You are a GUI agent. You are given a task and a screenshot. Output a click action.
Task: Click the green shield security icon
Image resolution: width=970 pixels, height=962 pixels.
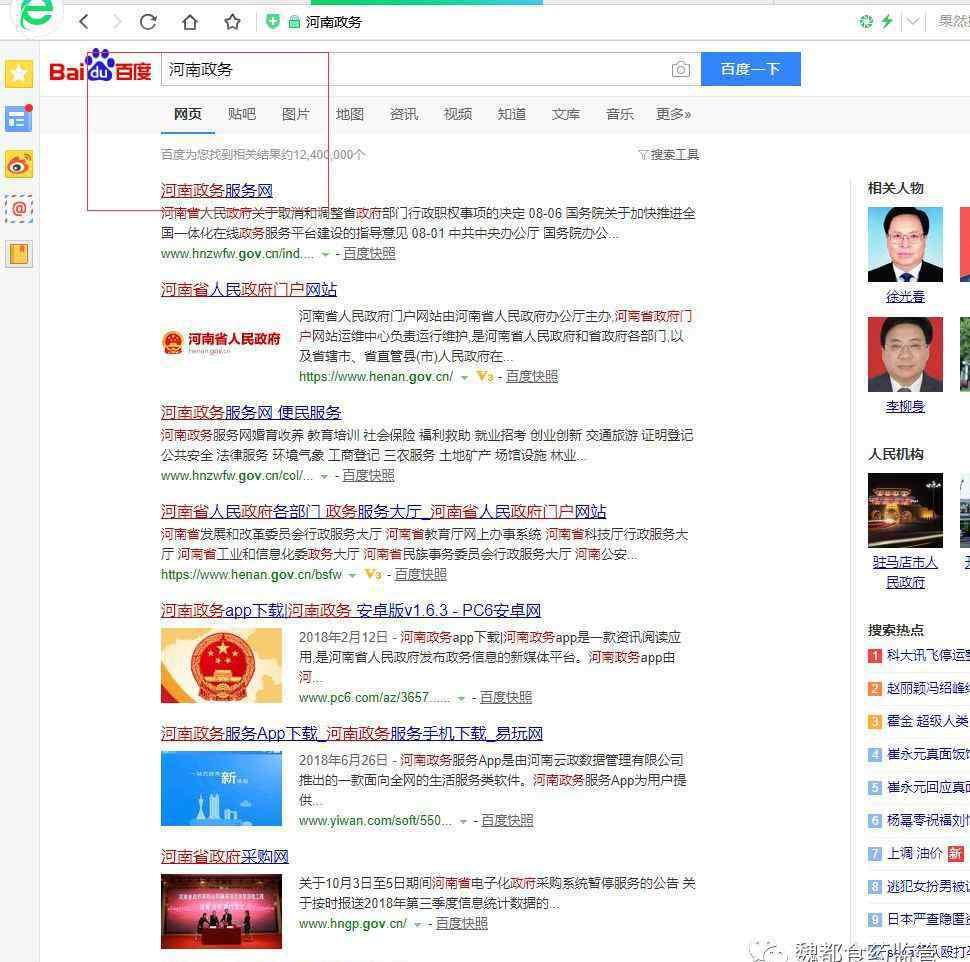coord(272,22)
